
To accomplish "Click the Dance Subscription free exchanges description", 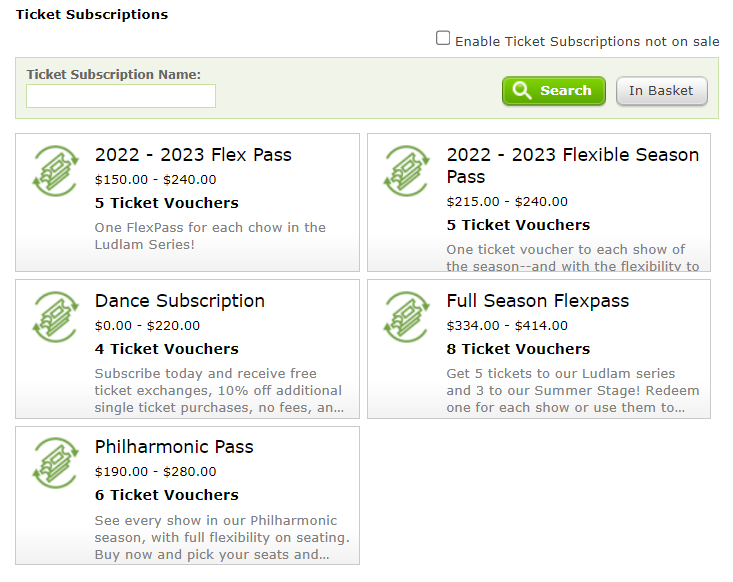I will [x=218, y=390].
